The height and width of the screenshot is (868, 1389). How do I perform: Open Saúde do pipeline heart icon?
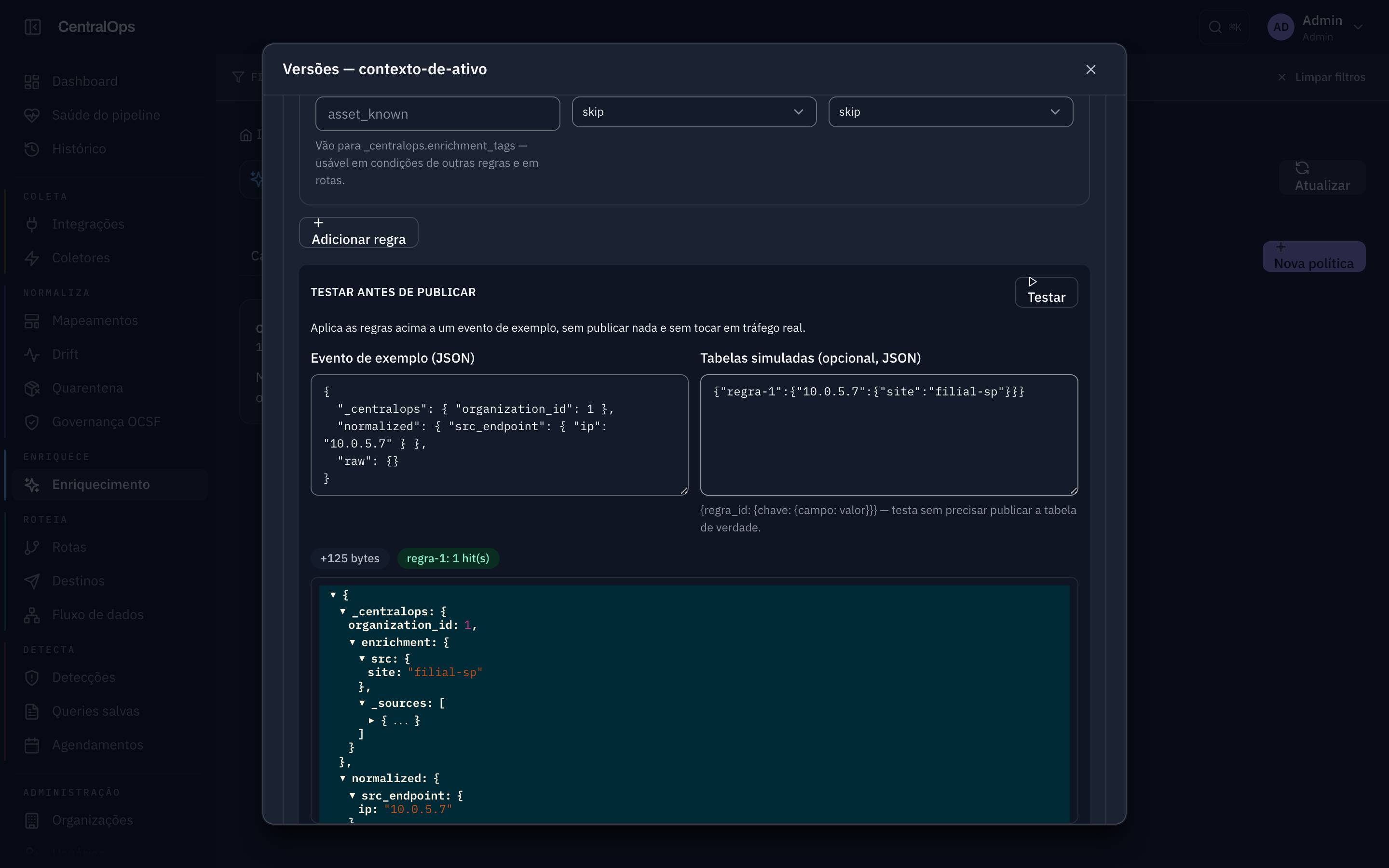tap(31, 115)
